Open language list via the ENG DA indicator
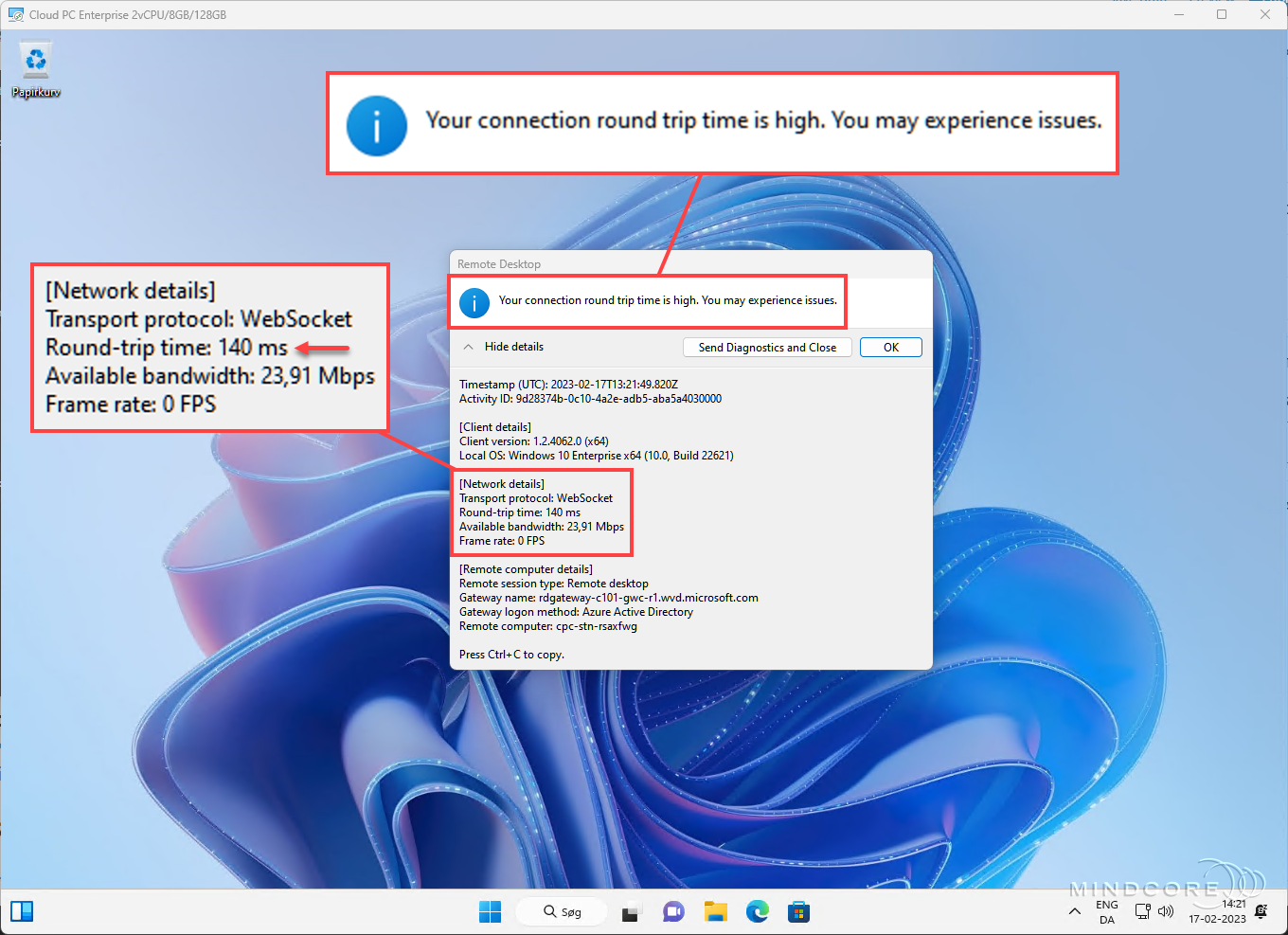 pyautogui.click(x=1106, y=911)
